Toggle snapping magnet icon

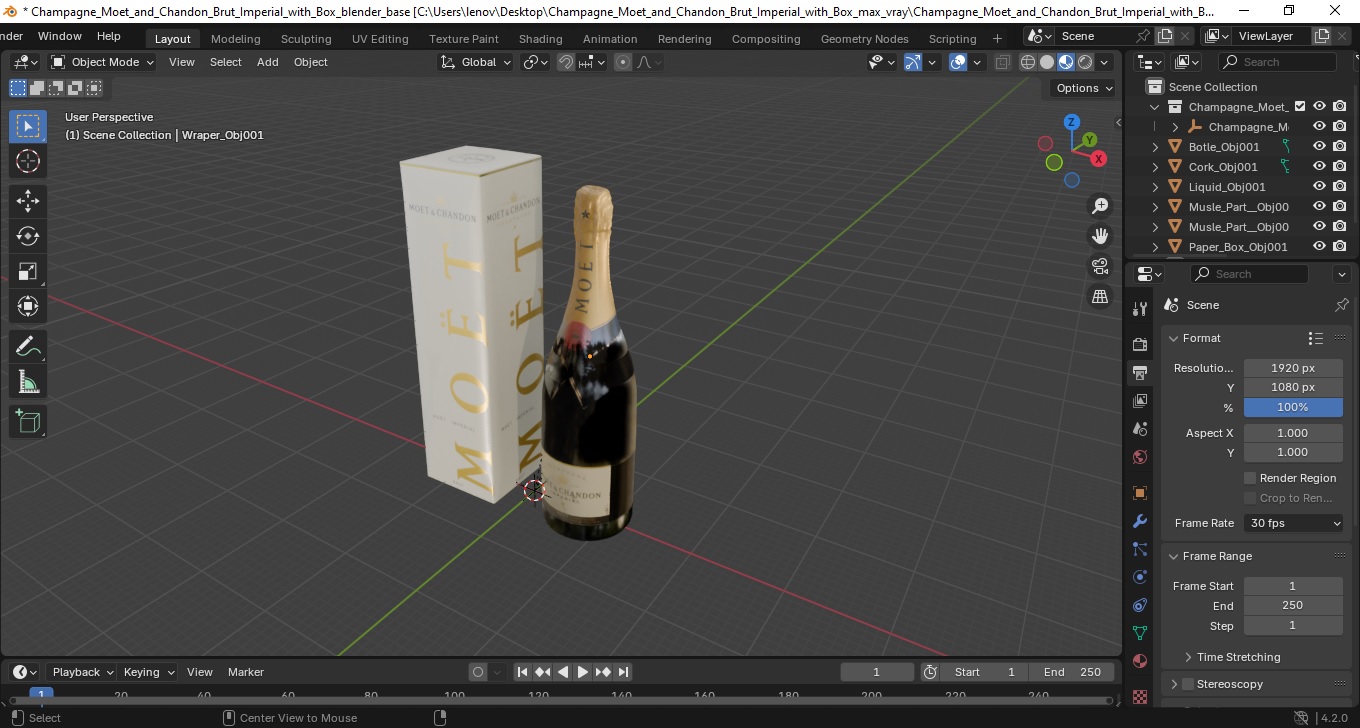[x=566, y=62]
